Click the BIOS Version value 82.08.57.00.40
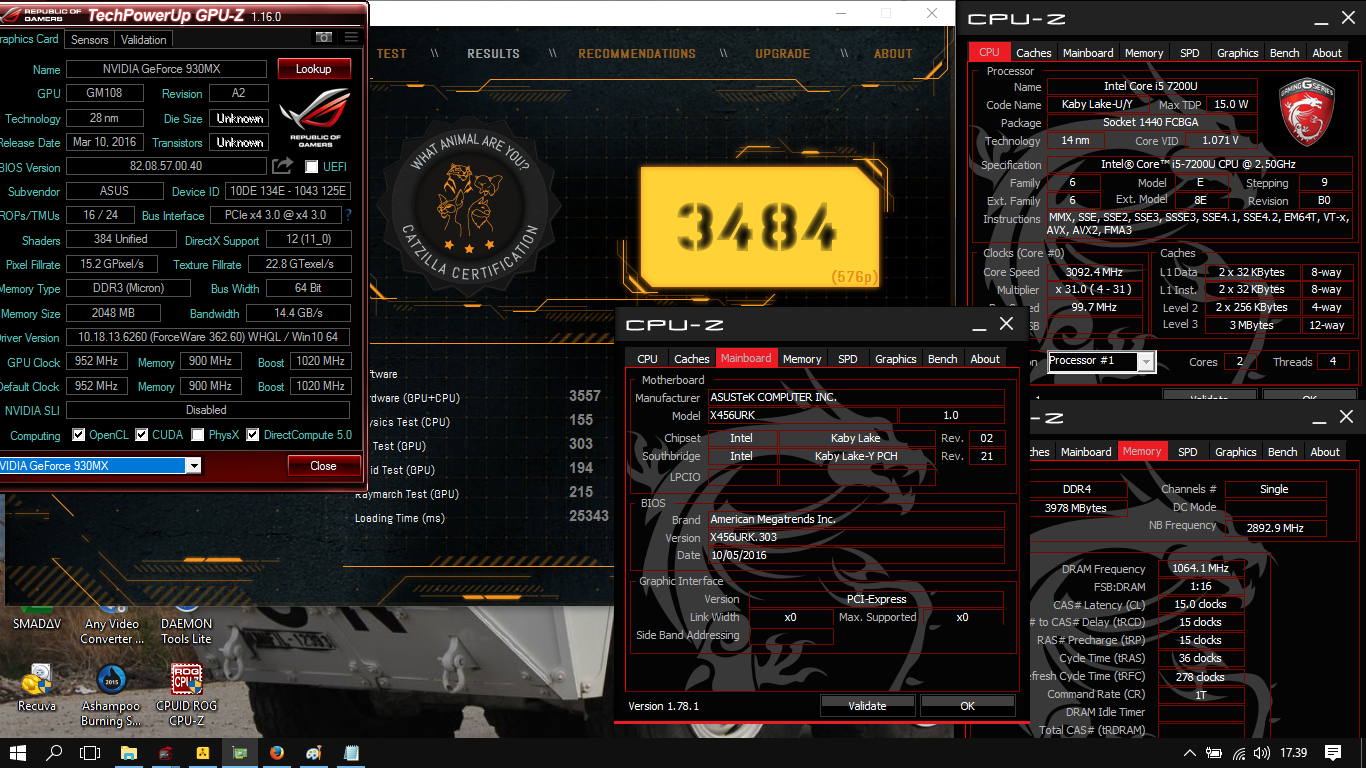 coord(166,167)
